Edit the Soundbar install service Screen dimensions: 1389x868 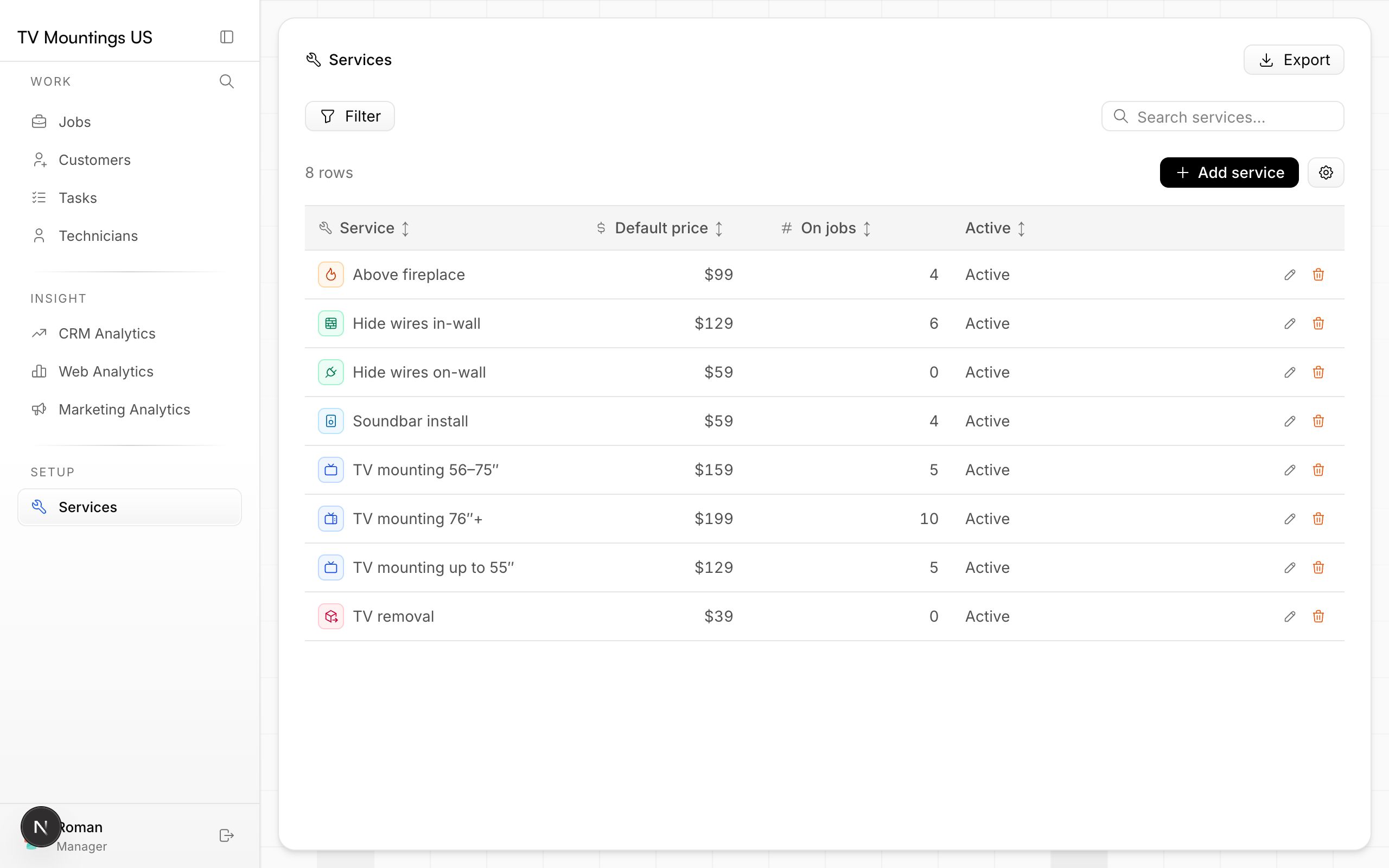1290,421
